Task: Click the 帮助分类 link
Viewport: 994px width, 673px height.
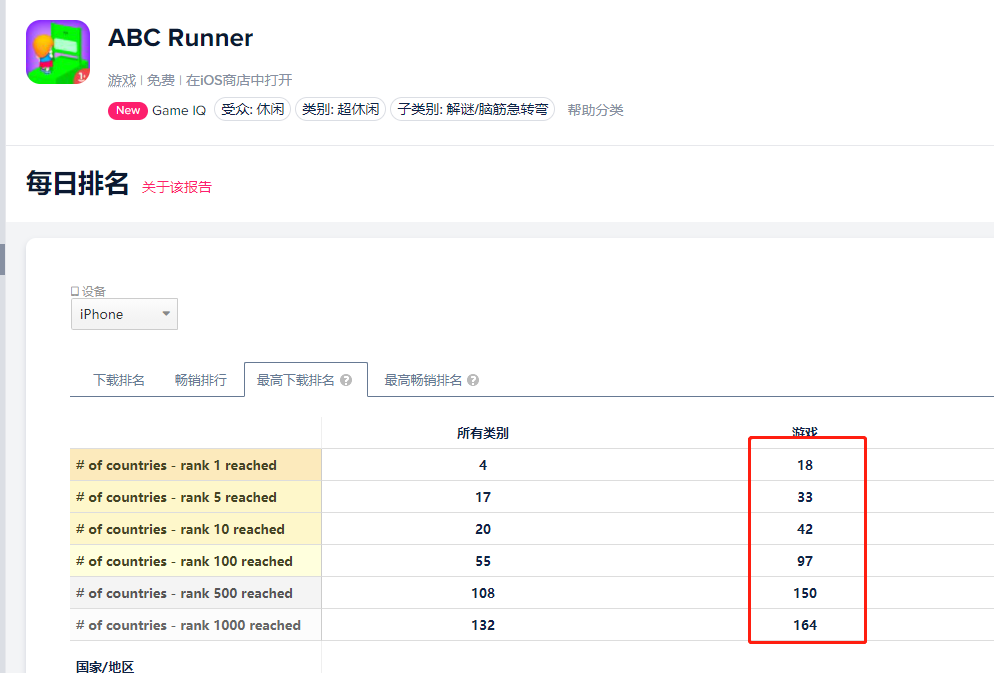Action: (x=597, y=111)
